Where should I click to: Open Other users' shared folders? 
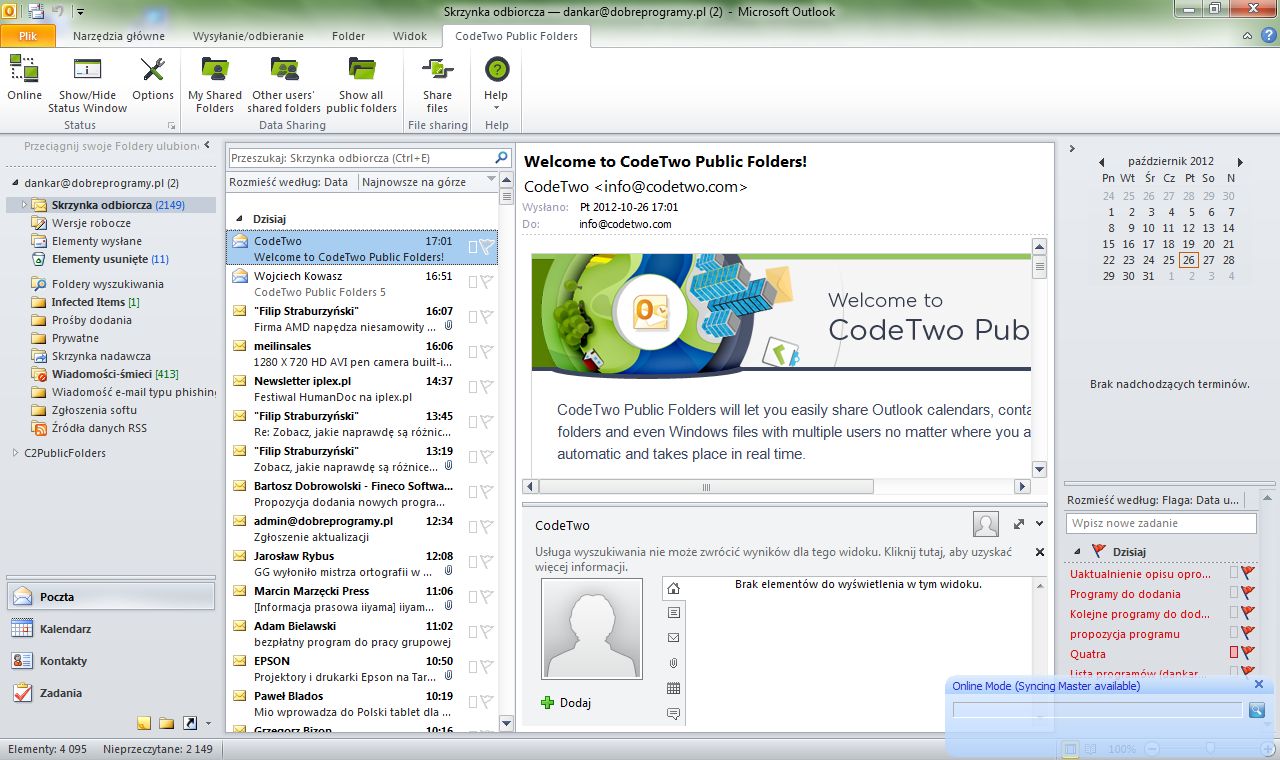coord(284,84)
